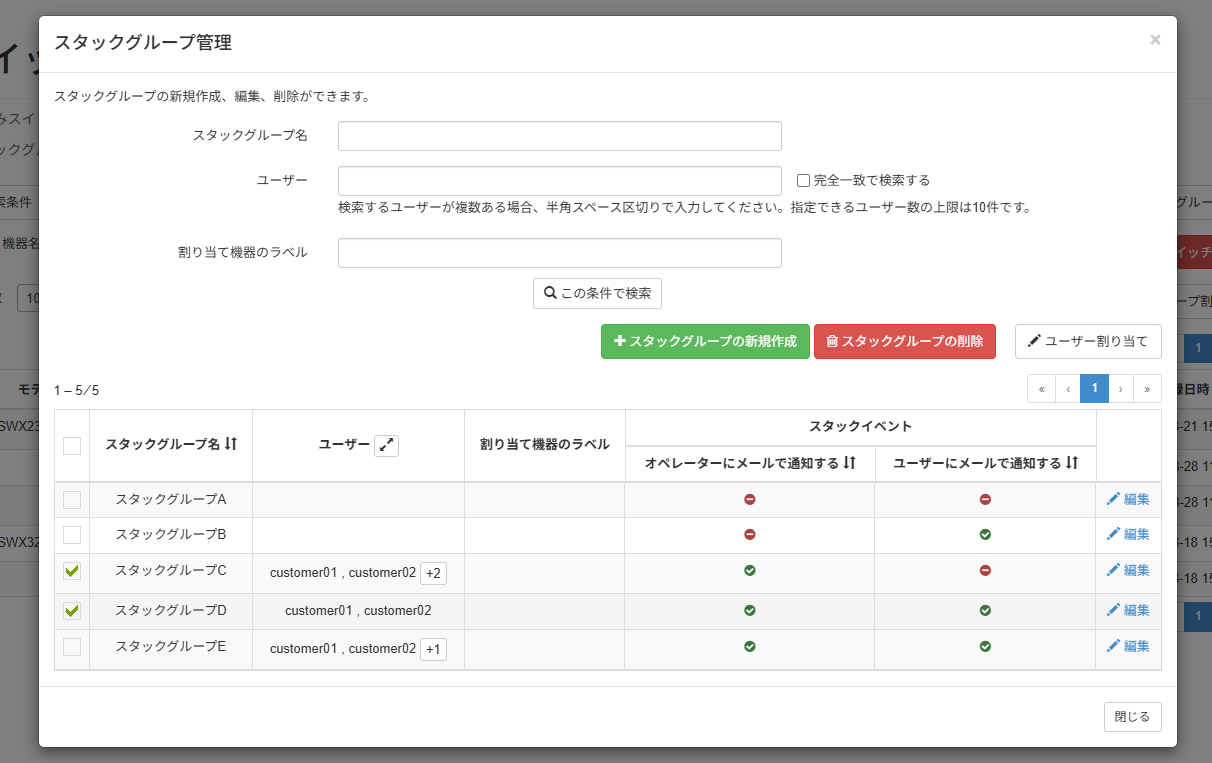Click the sort icon on スタックグループ名 column
Image resolution: width=1212 pixels, height=763 pixels.
click(231, 445)
